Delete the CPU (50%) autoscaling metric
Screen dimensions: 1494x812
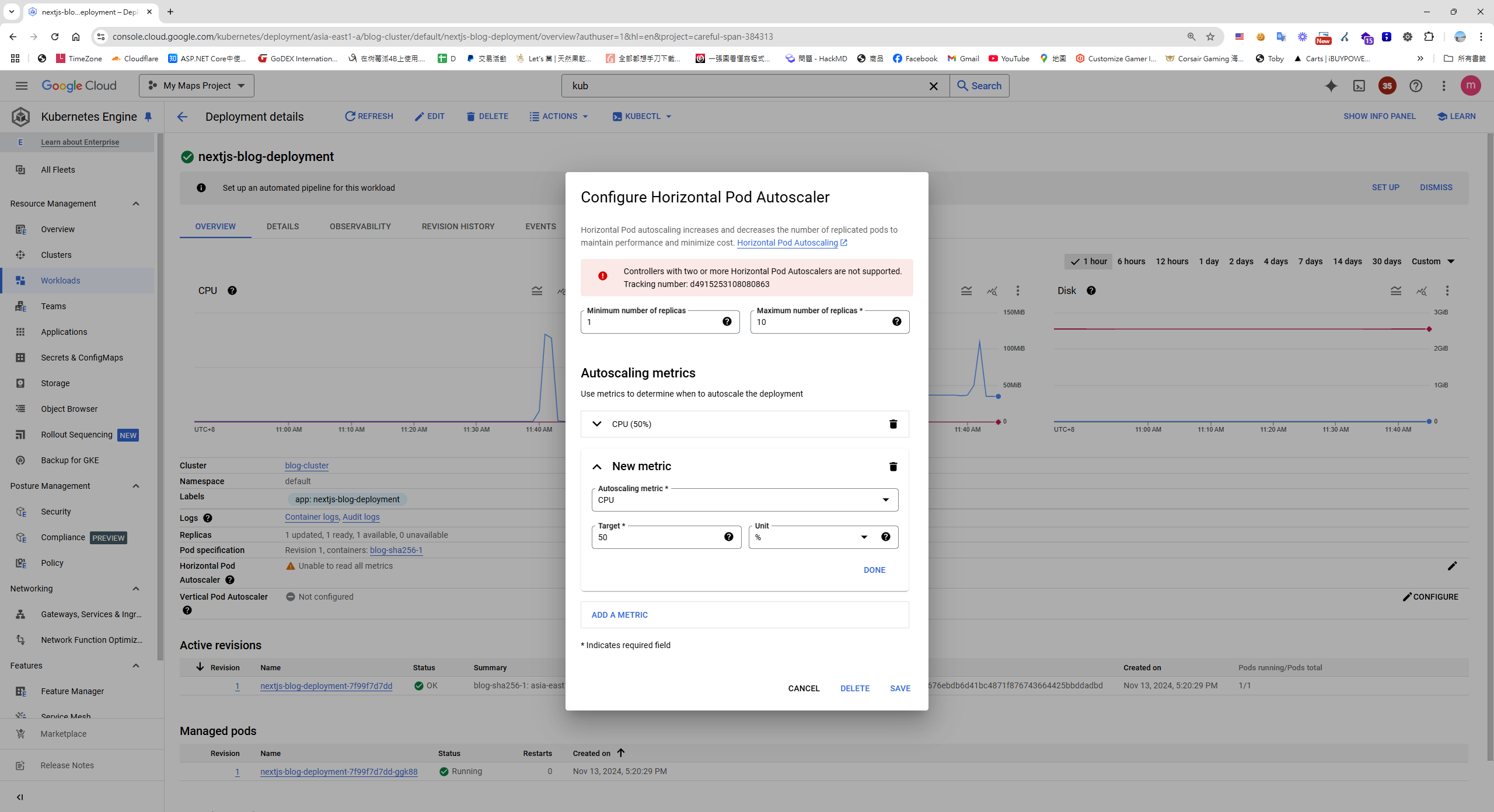point(892,424)
